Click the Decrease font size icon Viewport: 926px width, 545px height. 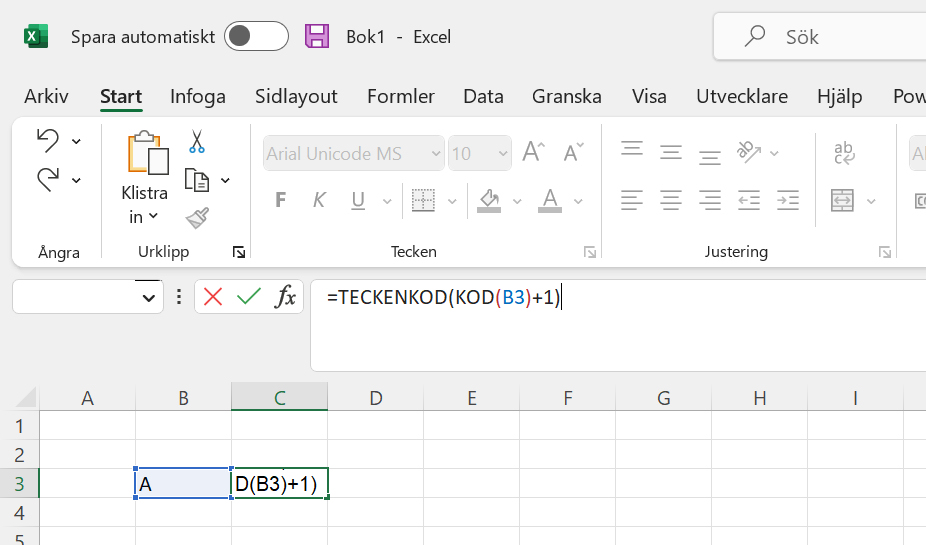tap(573, 152)
